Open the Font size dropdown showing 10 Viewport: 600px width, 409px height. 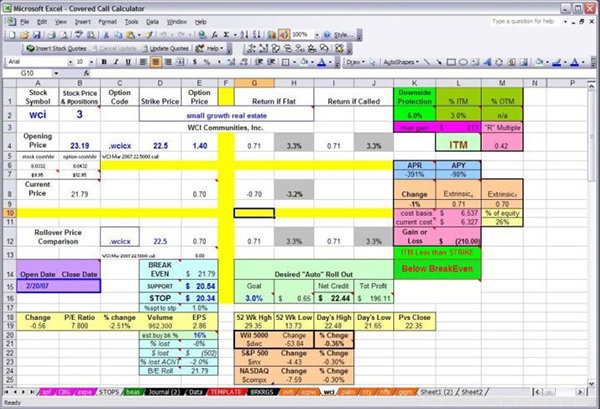point(91,62)
